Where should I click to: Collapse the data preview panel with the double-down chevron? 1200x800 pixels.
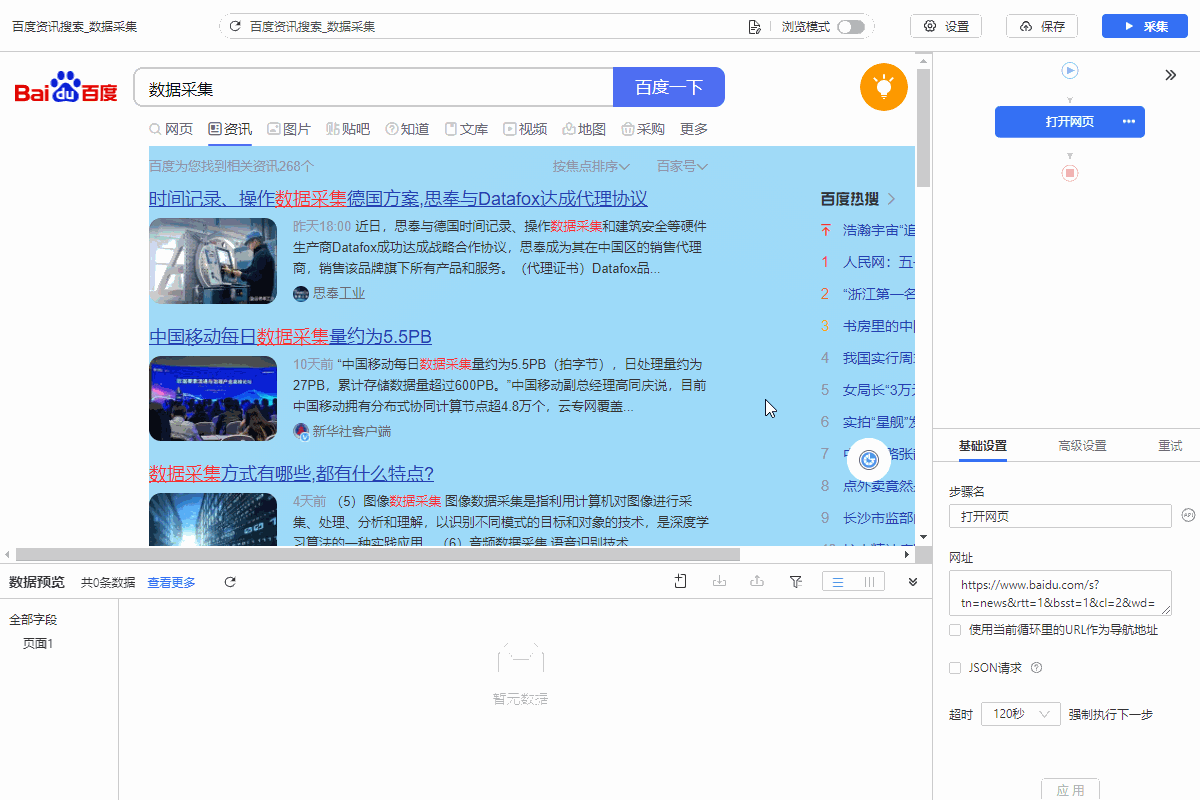(x=913, y=582)
